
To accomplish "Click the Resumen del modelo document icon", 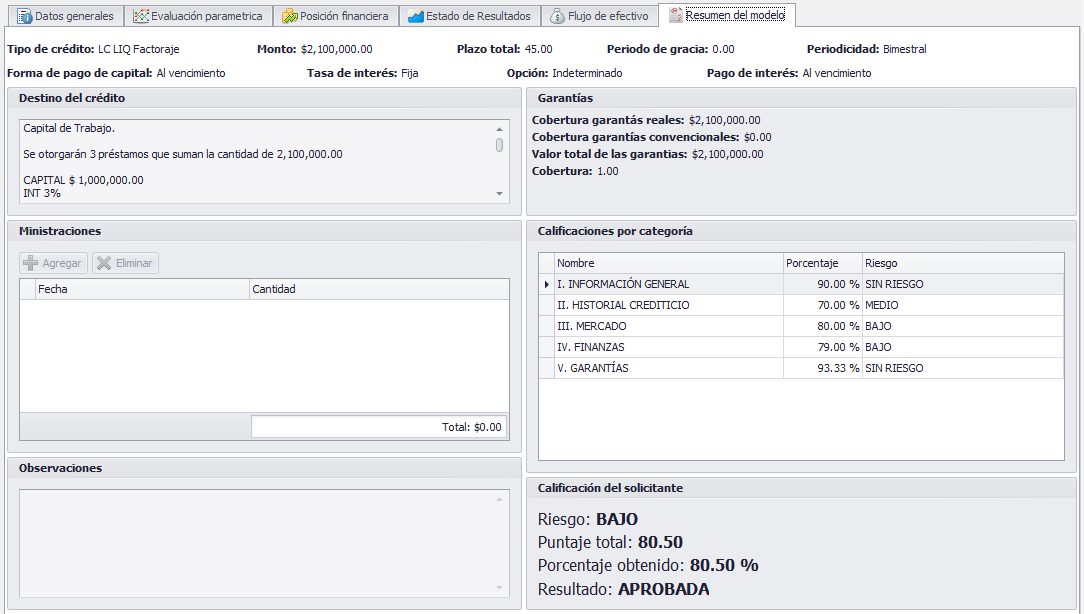I will tap(675, 15).
